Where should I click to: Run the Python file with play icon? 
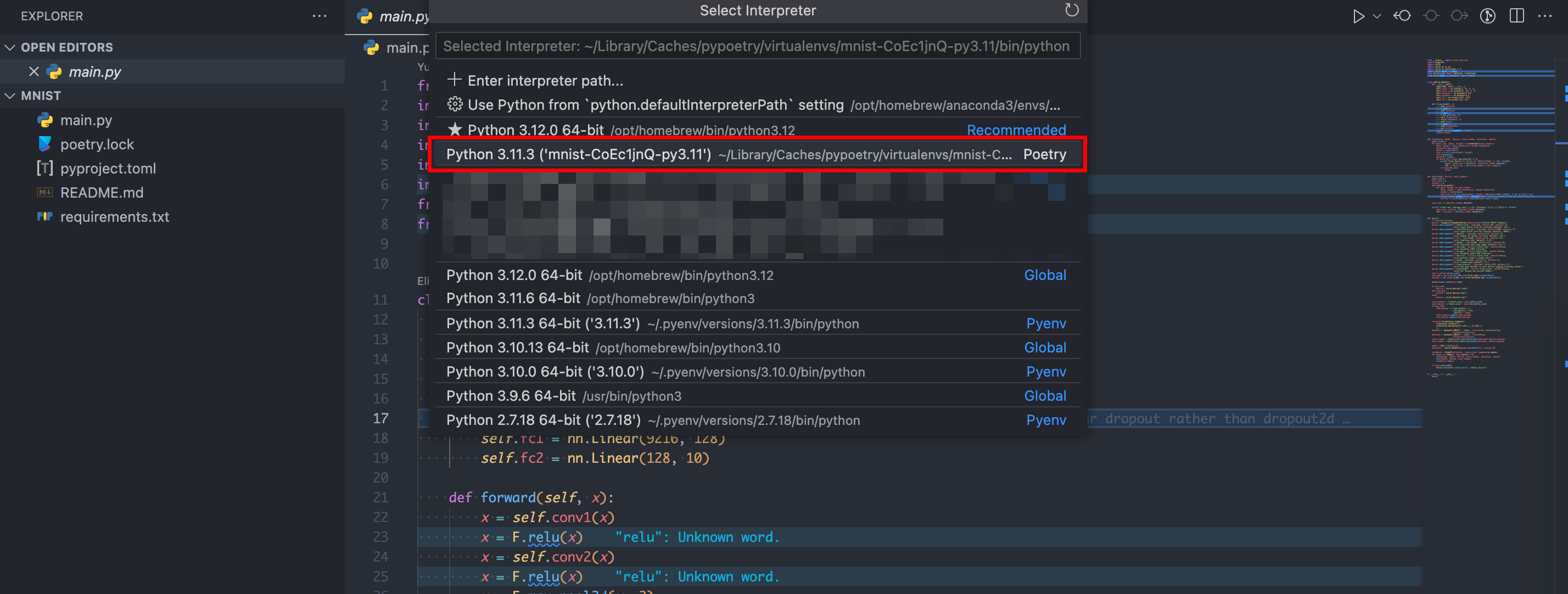tap(1358, 16)
